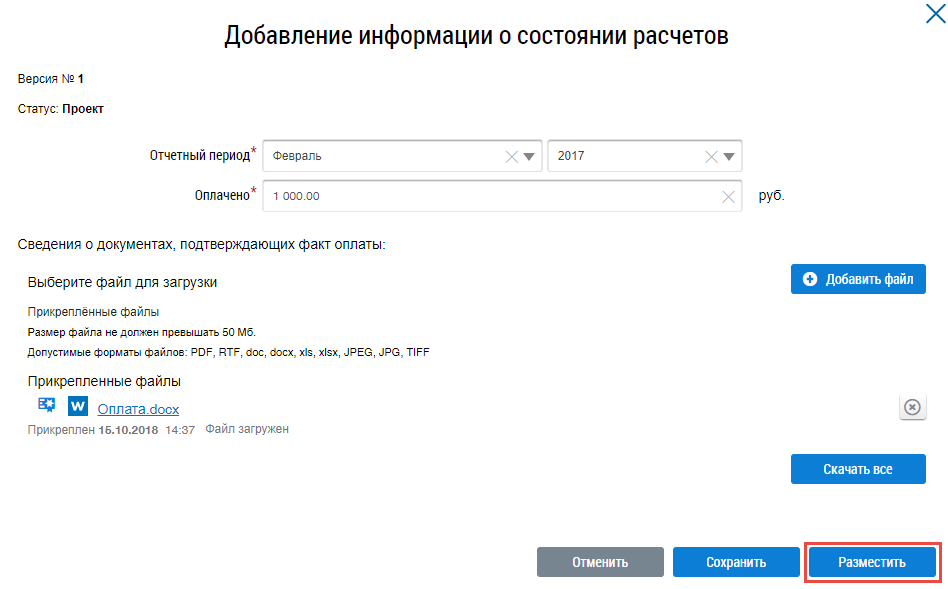Publish using the Разместить button
The height and width of the screenshot is (589, 948).
point(872,562)
